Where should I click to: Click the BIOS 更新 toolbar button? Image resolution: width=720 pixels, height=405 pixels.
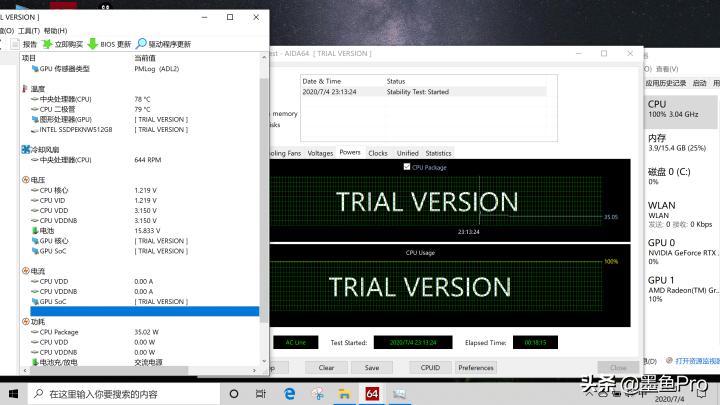click(x=109, y=44)
